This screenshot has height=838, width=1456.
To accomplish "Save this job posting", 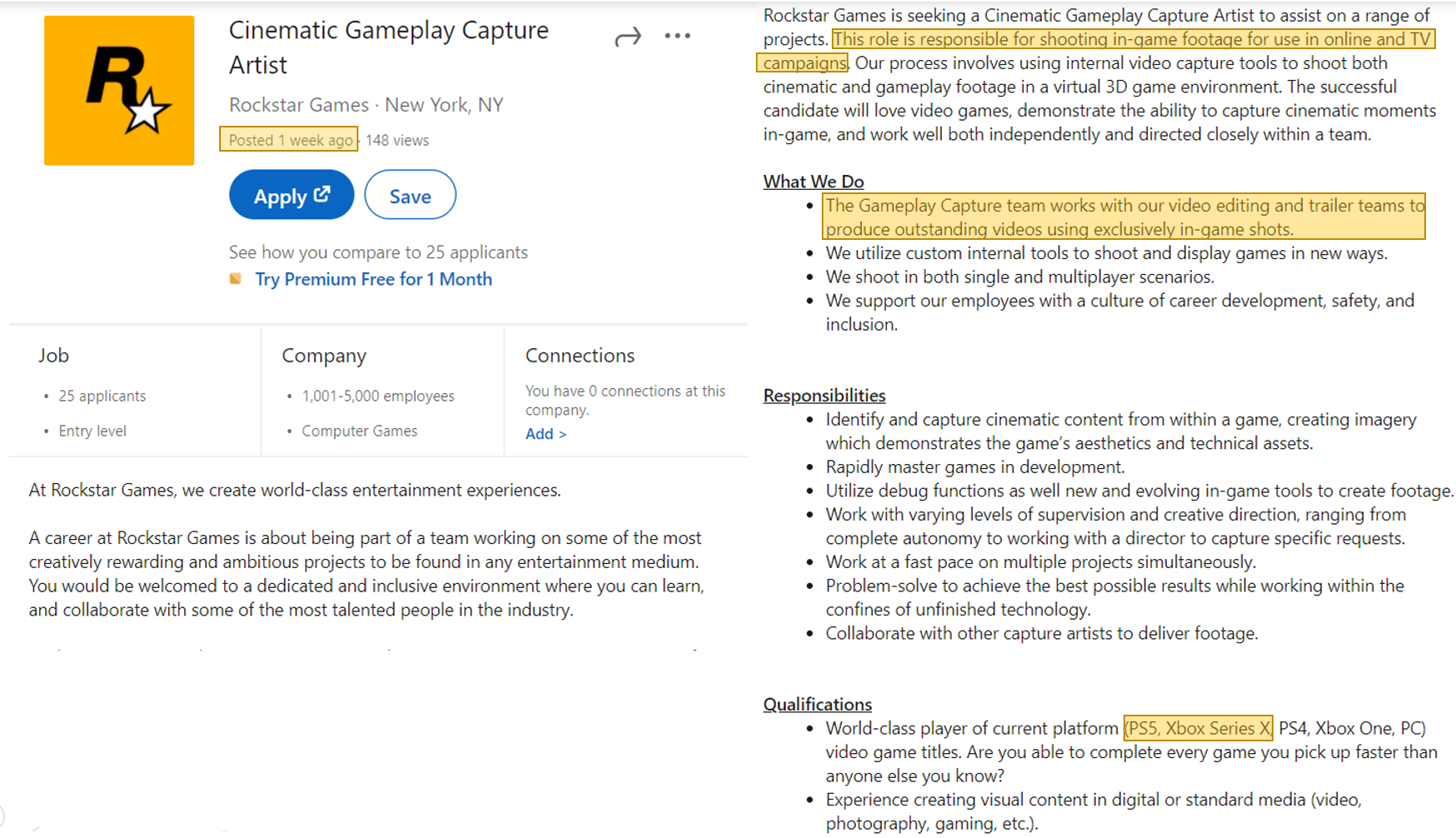I will tap(410, 196).
